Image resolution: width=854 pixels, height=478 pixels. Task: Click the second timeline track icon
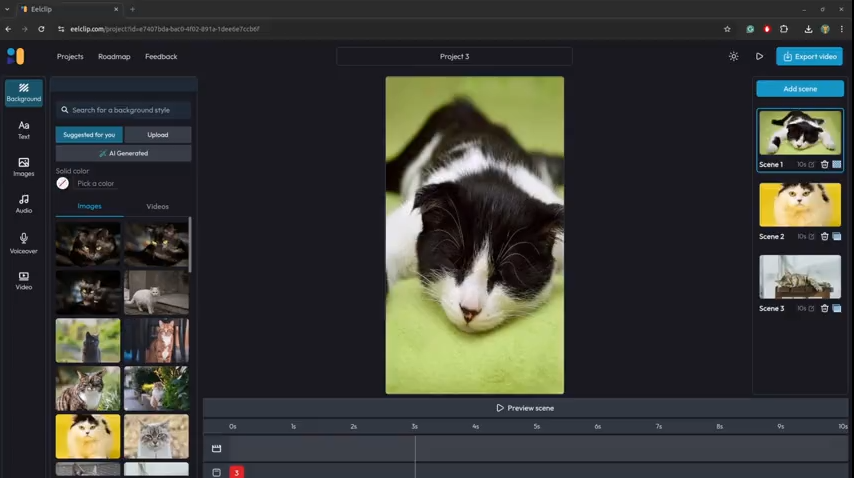[216, 472]
